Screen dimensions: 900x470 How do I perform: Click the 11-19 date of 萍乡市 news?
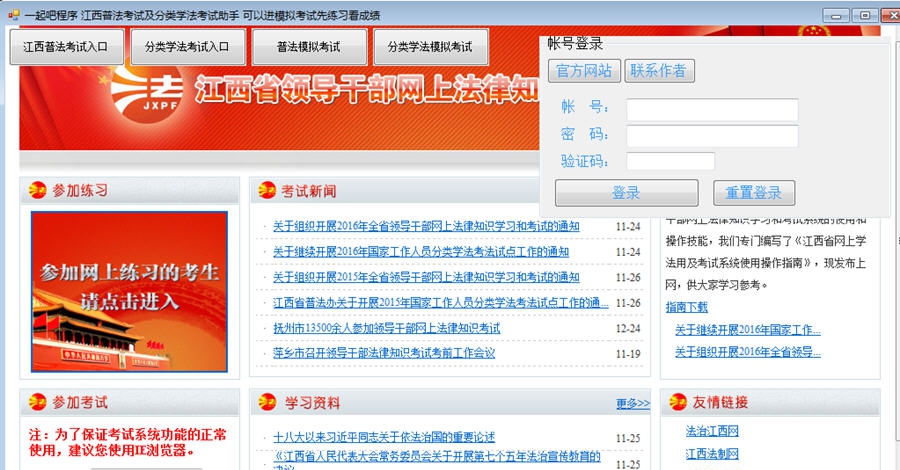click(x=628, y=354)
